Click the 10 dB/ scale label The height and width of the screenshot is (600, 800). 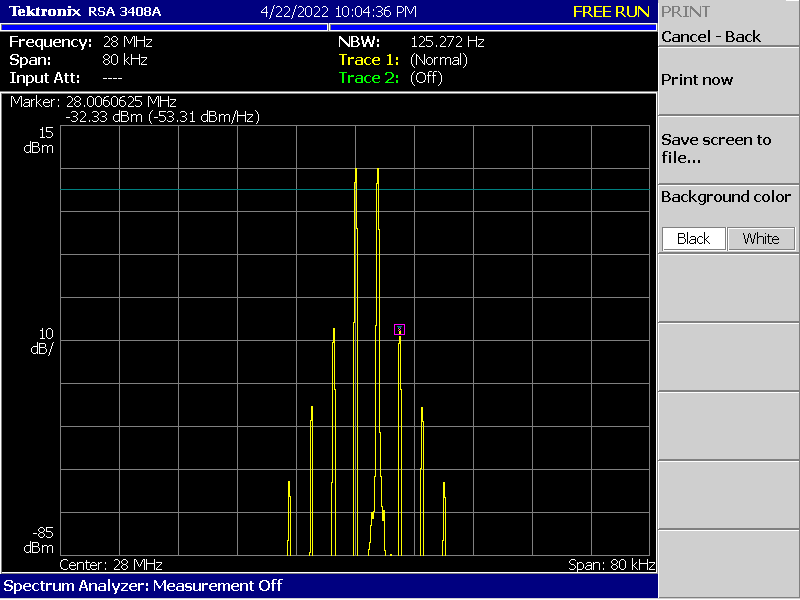pyautogui.click(x=42, y=341)
